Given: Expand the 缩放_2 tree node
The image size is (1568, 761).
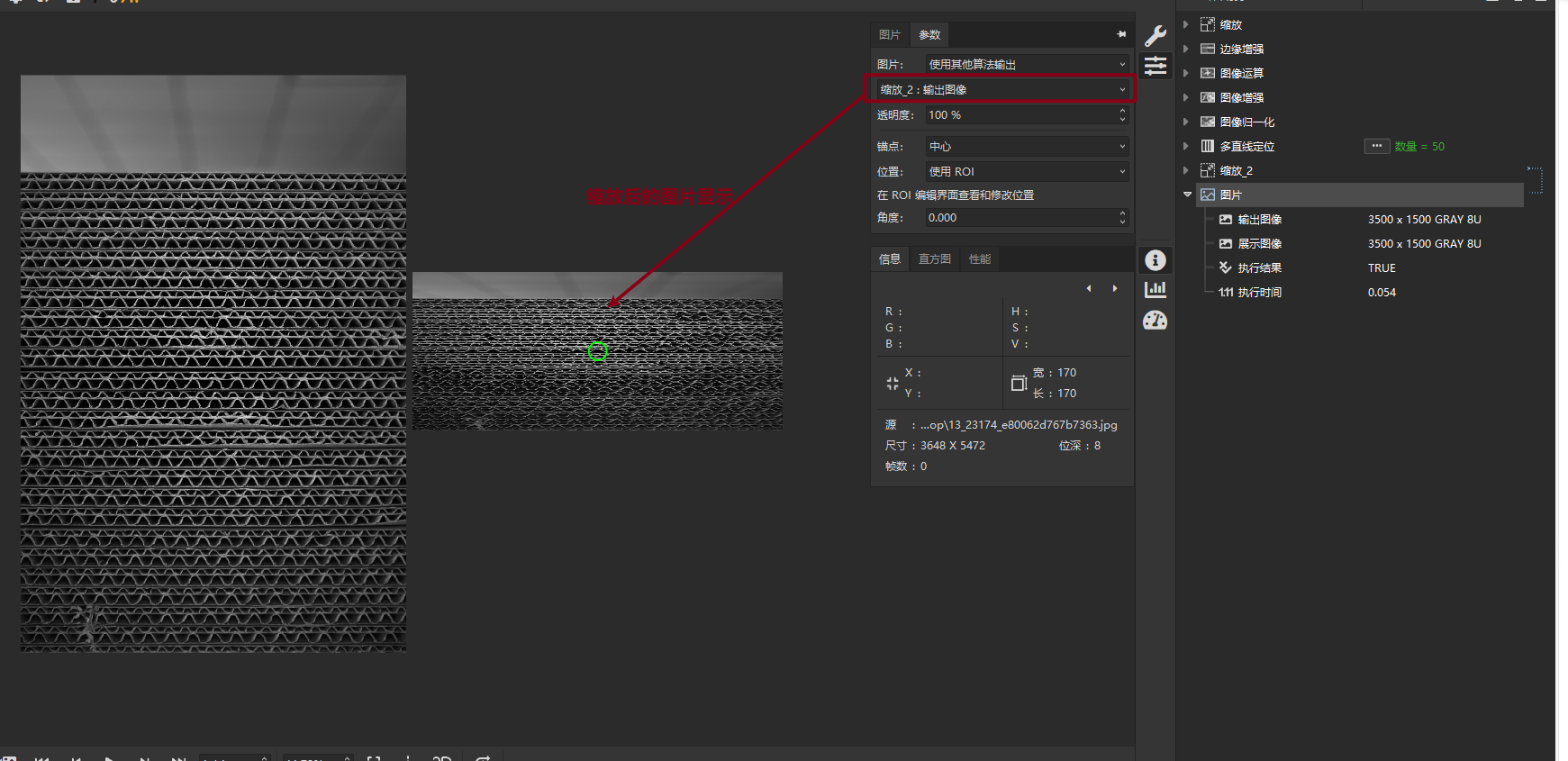Looking at the screenshot, I should click(1186, 170).
